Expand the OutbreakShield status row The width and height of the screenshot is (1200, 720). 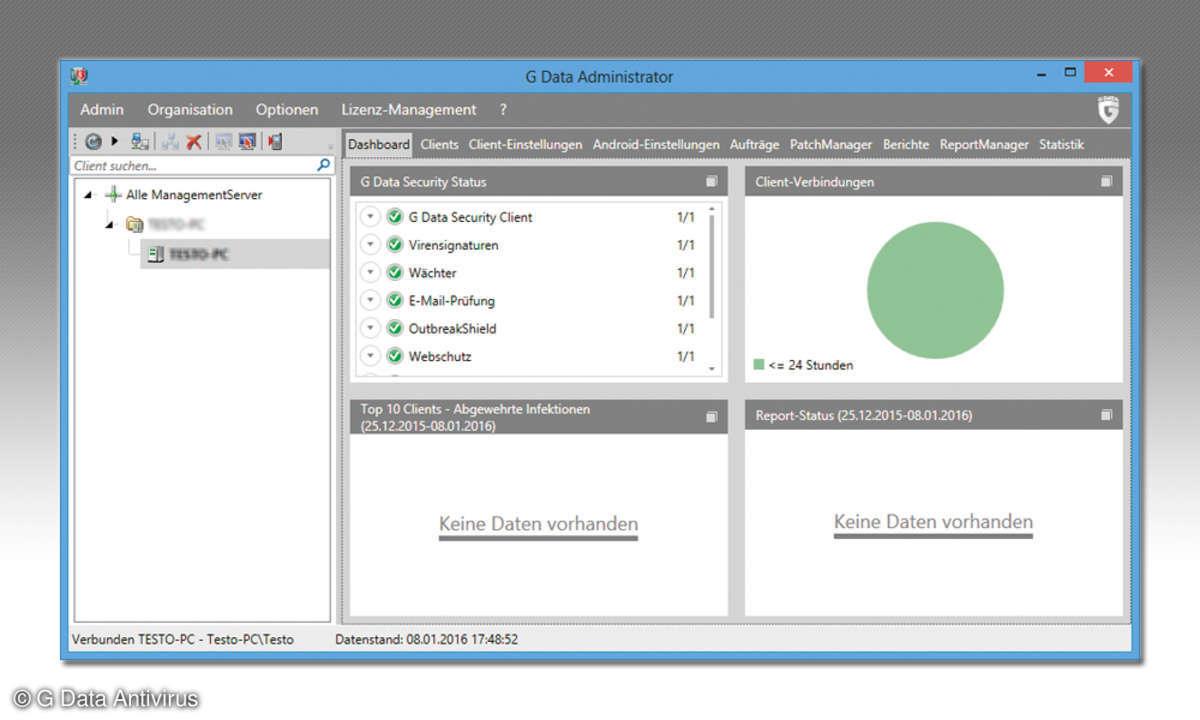(370, 328)
